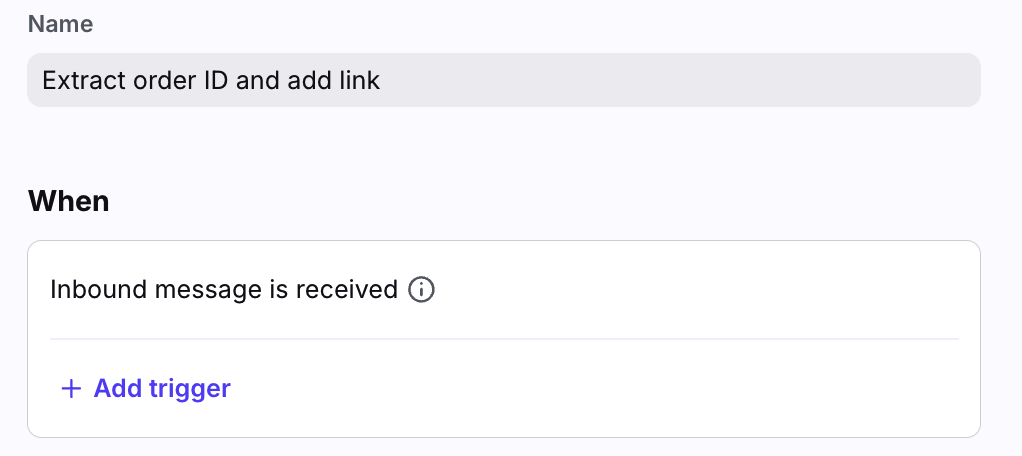Click the text Extract order ID and add link
The height and width of the screenshot is (456, 1022).
(x=211, y=80)
